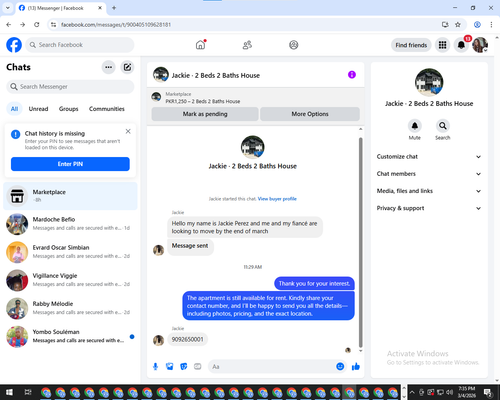Open the Facebook menu grid icon
This screenshot has height=400, width=500.
[442, 45]
